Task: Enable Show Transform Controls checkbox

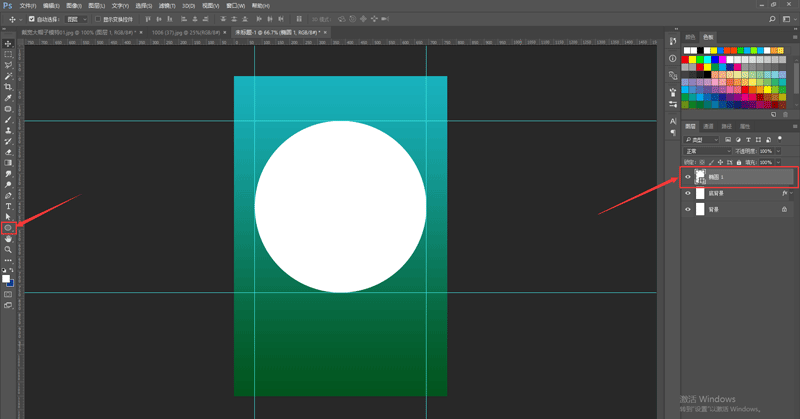Action: pyautogui.click(x=97, y=19)
